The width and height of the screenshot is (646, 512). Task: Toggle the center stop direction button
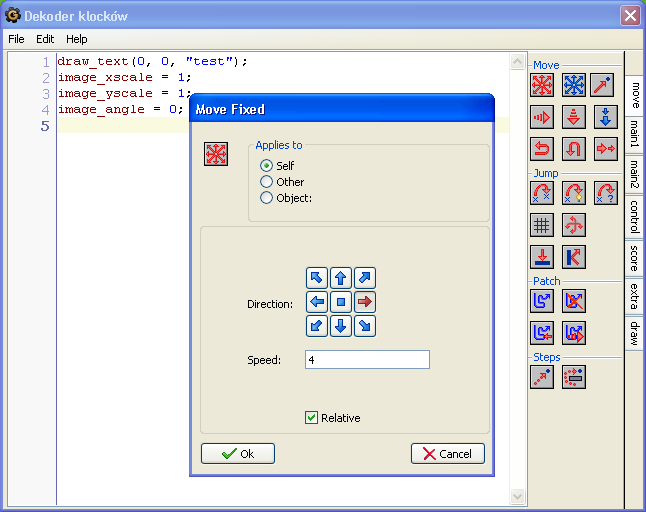click(340, 302)
